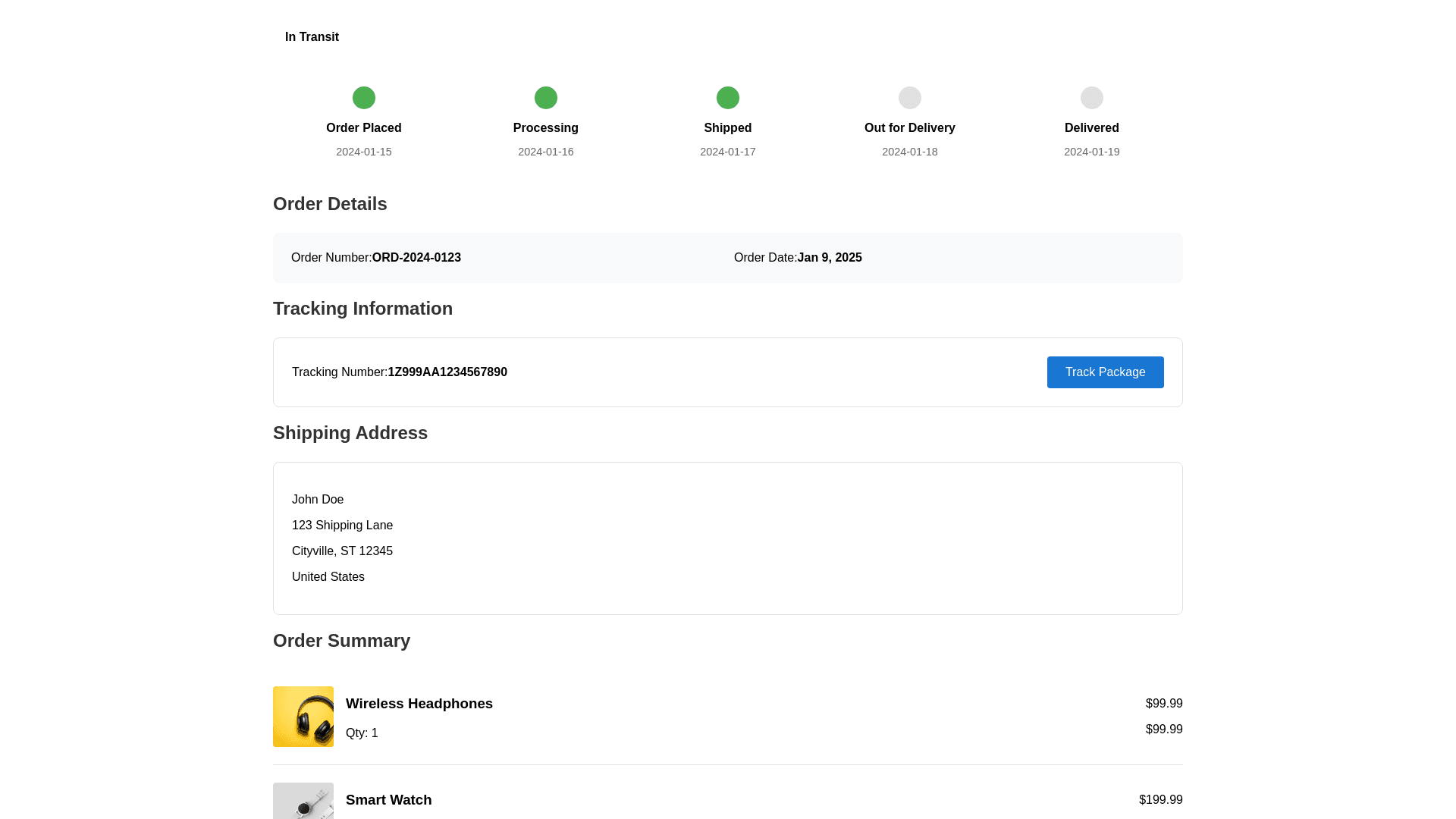Click the Processing green status dot
Viewport: 1456px width, 819px height.
pyautogui.click(x=546, y=98)
